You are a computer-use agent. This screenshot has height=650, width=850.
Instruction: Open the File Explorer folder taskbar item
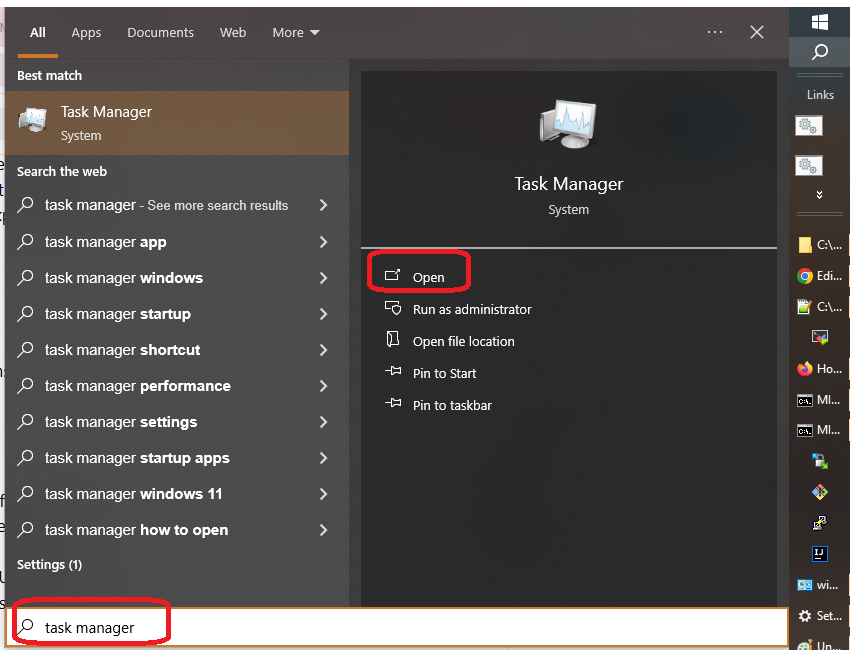click(820, 245)
